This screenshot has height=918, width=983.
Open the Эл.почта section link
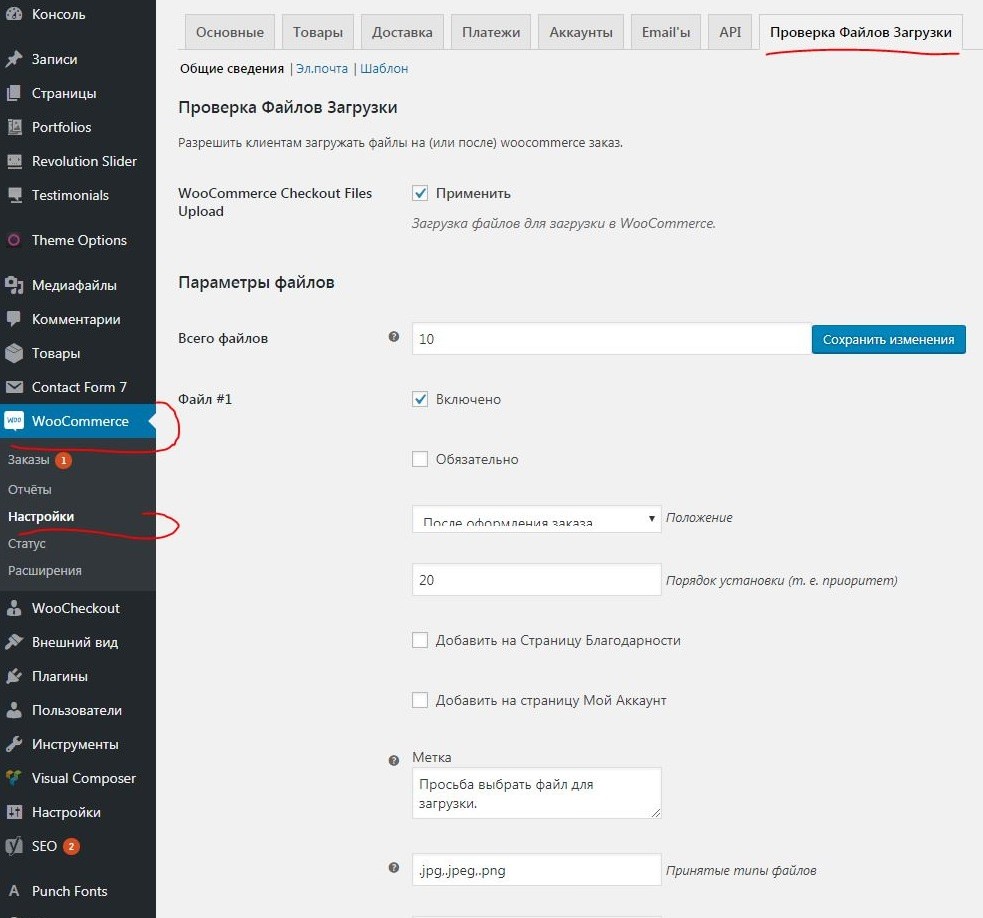click(x=322, y=68)
